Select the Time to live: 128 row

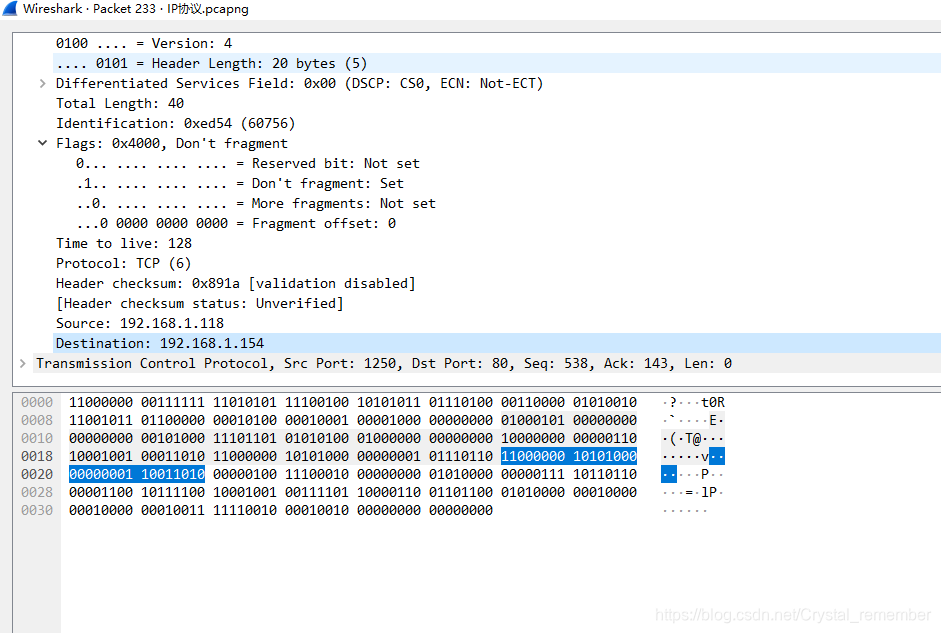[x=124, y=243]
